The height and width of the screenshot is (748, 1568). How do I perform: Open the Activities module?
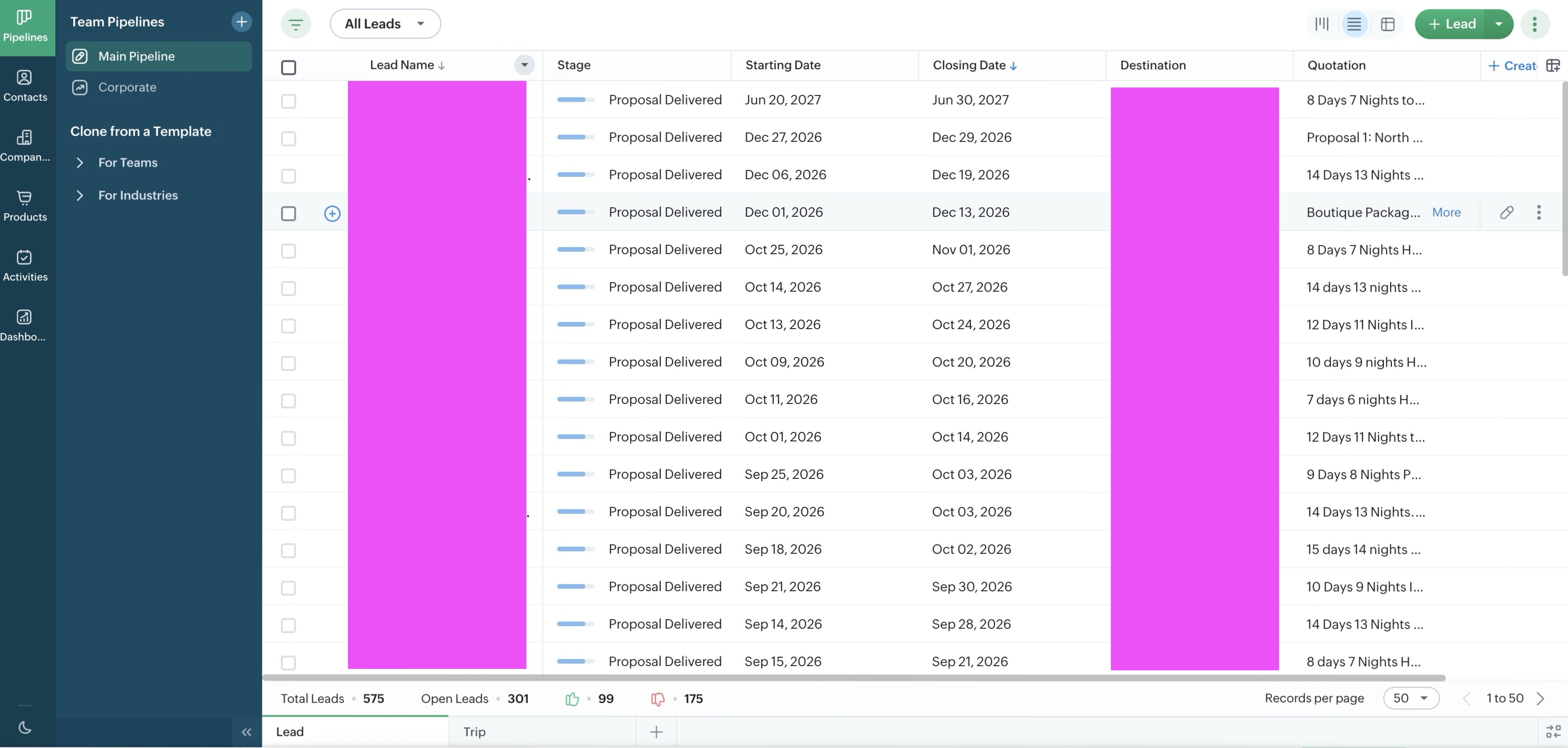coord(25,266)
